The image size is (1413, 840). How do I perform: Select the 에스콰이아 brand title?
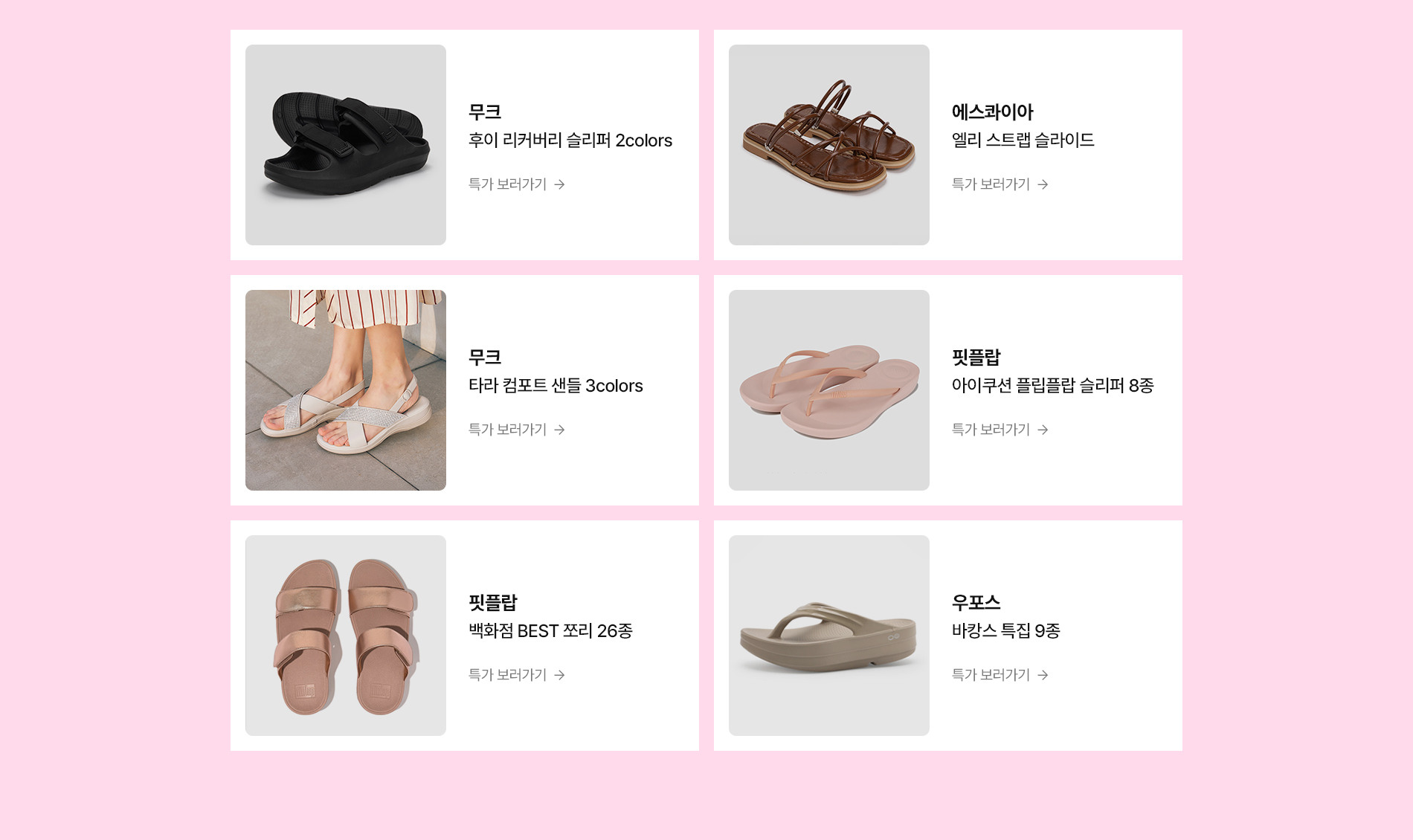coord(992,112)
